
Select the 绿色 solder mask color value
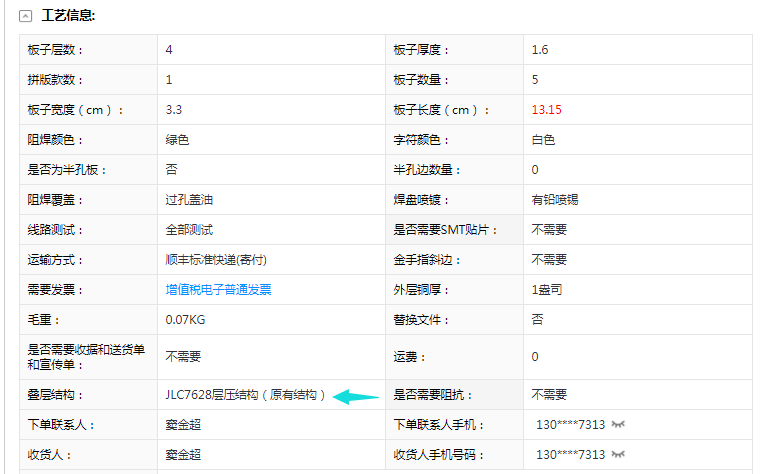coord(177,139)
